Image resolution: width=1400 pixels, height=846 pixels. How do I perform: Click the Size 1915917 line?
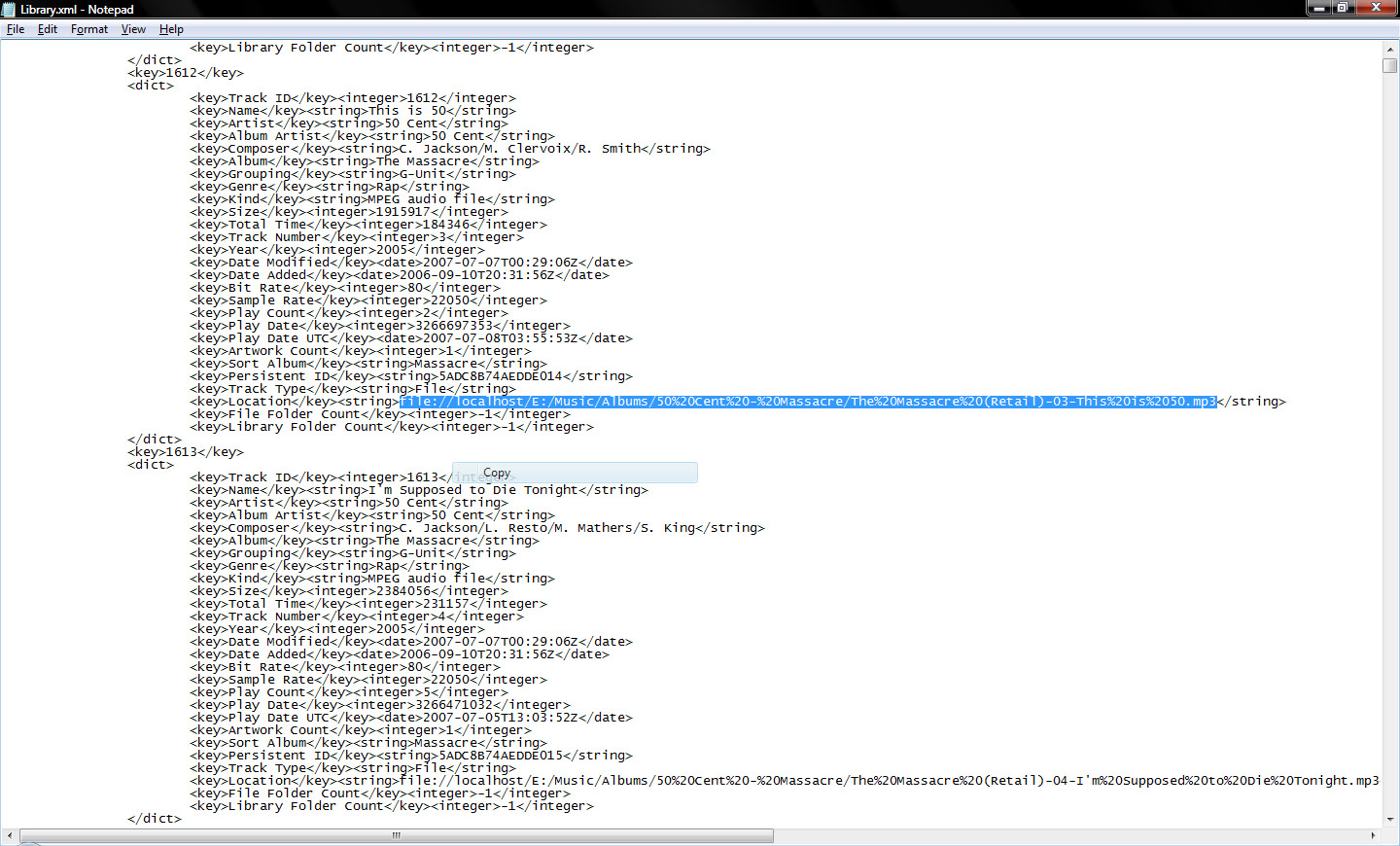pos(349,212)
